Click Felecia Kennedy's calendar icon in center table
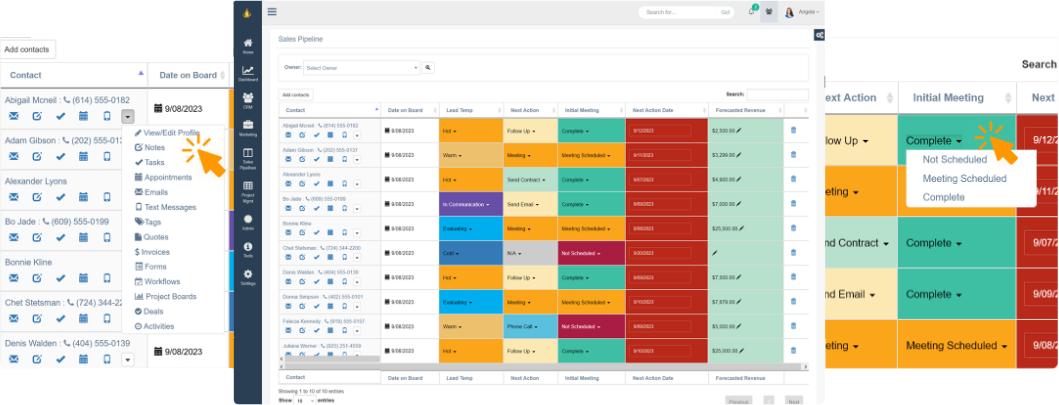 pyautogui.click(x=330, y=330)
